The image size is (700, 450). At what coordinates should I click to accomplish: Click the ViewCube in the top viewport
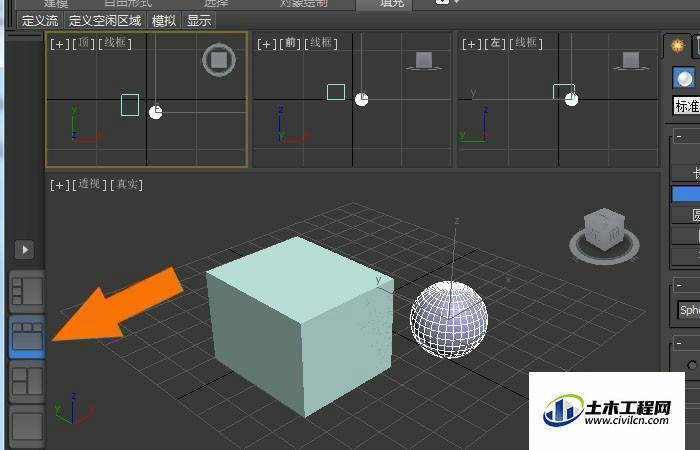(x=218, y=59)
